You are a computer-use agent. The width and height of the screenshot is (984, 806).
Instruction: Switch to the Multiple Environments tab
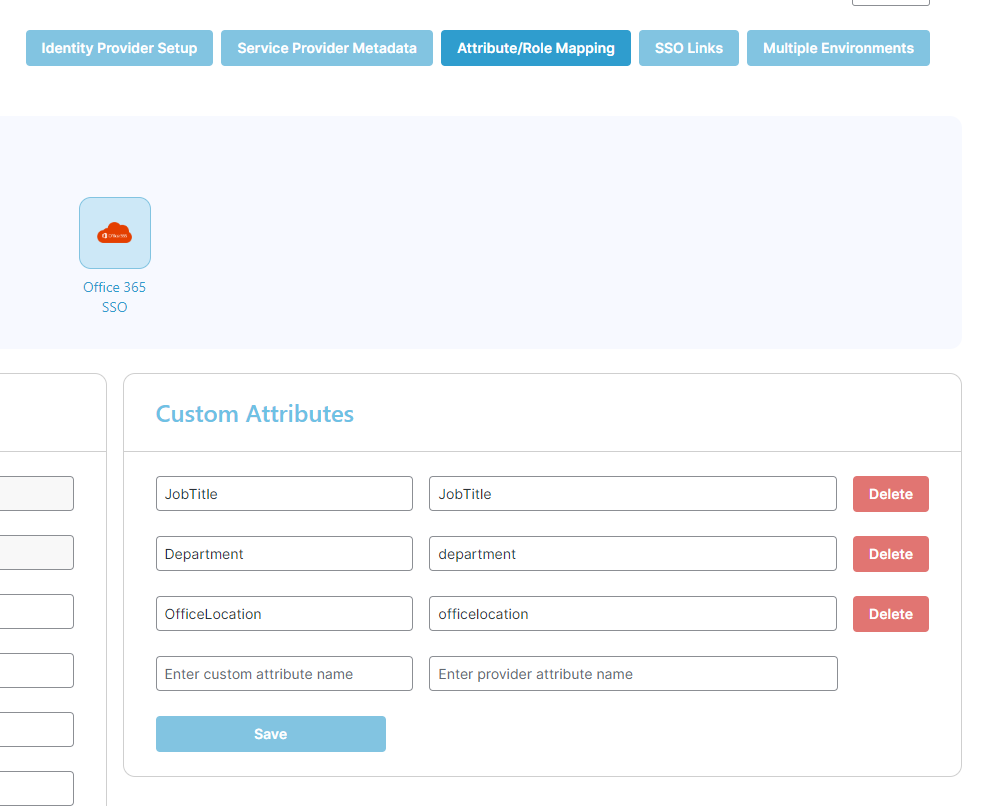(838, 47)
